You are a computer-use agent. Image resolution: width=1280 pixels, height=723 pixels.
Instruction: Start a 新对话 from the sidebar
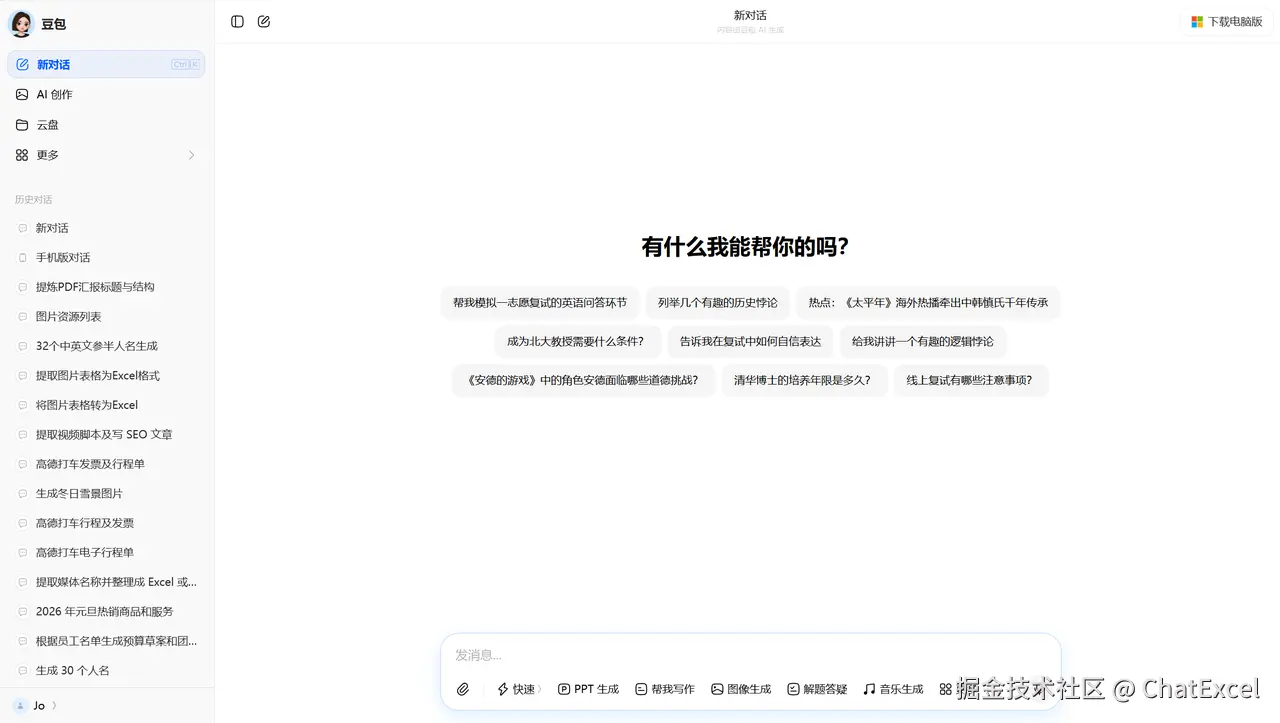(x=106, y=64)
